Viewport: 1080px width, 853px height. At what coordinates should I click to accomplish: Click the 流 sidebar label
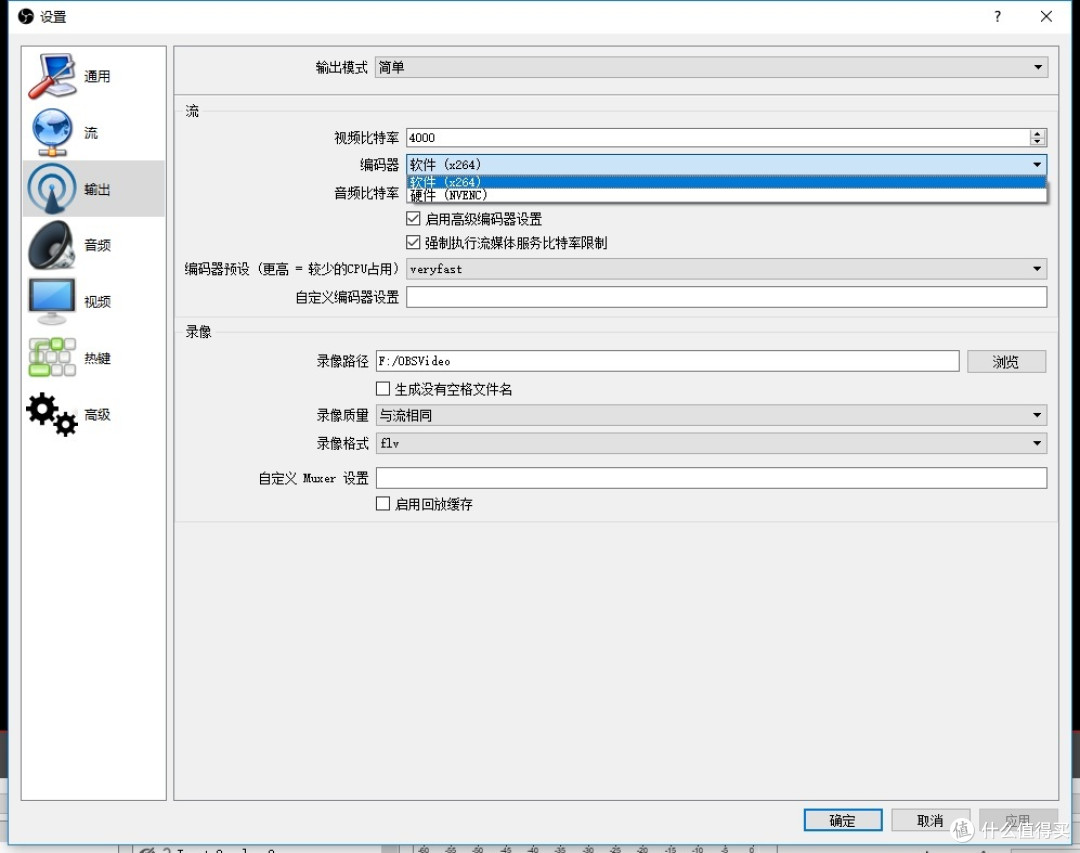pyautogui.click(x=91, y=133)
